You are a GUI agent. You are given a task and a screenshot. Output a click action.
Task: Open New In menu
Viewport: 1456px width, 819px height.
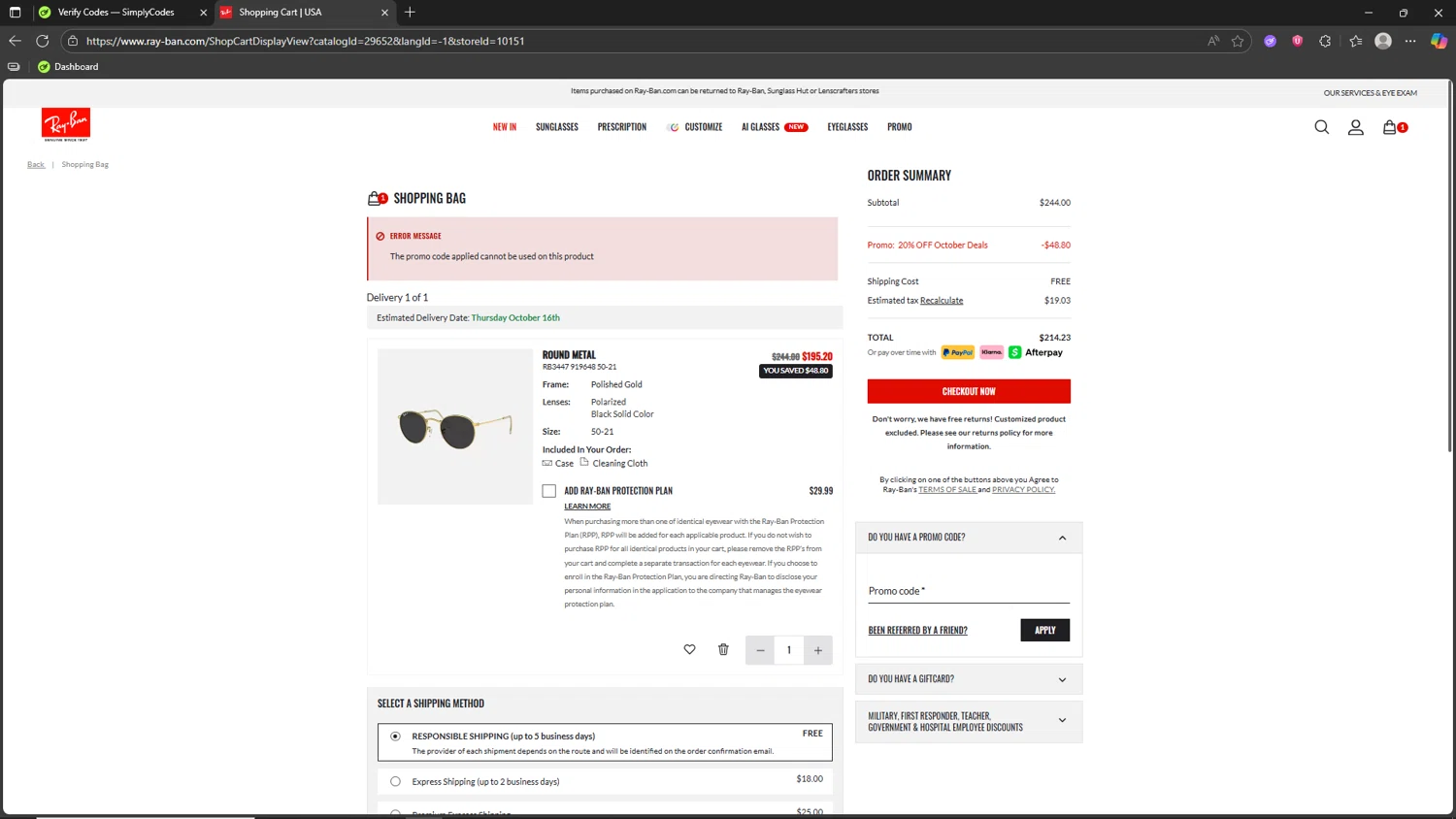click(x=505, y=127)
